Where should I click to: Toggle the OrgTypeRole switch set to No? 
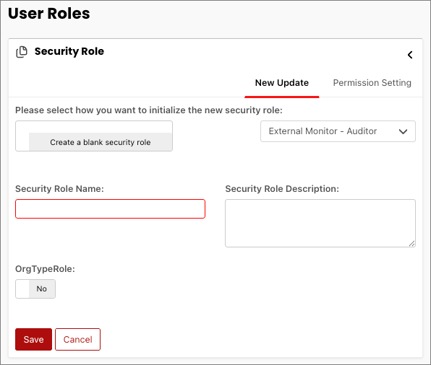35,289
